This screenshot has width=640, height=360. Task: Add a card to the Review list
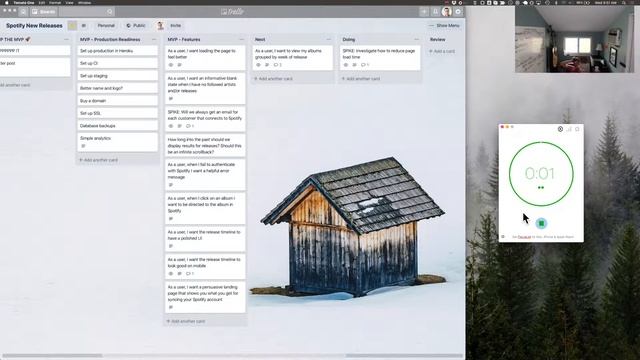click(442, 51)
